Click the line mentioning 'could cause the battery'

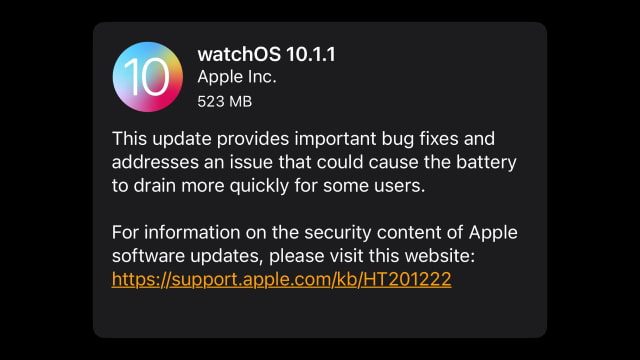(x=314, y=162)
